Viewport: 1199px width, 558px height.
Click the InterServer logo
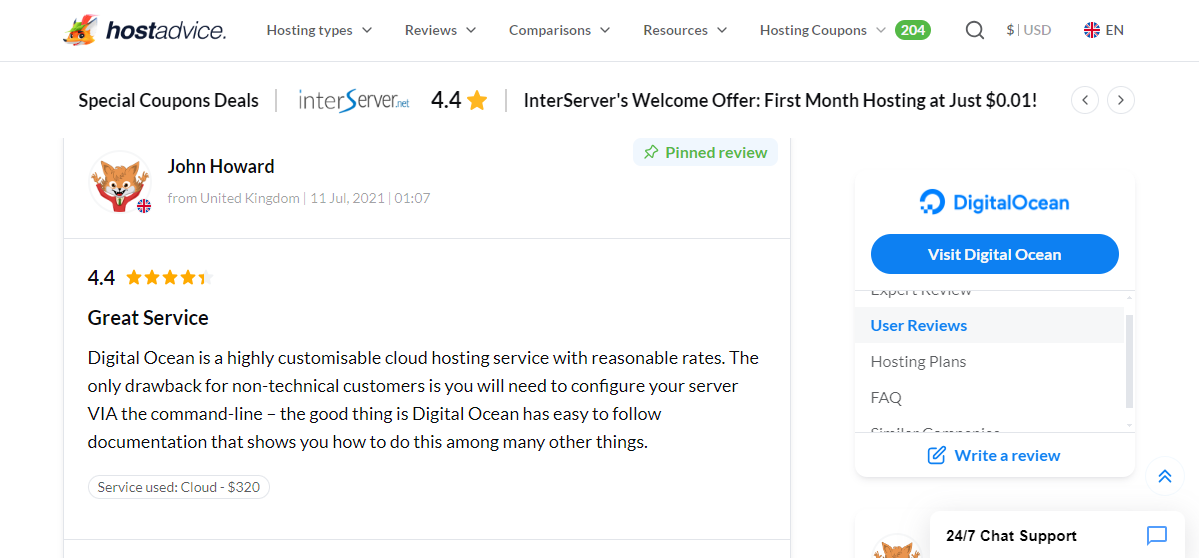tap(354, 100)
